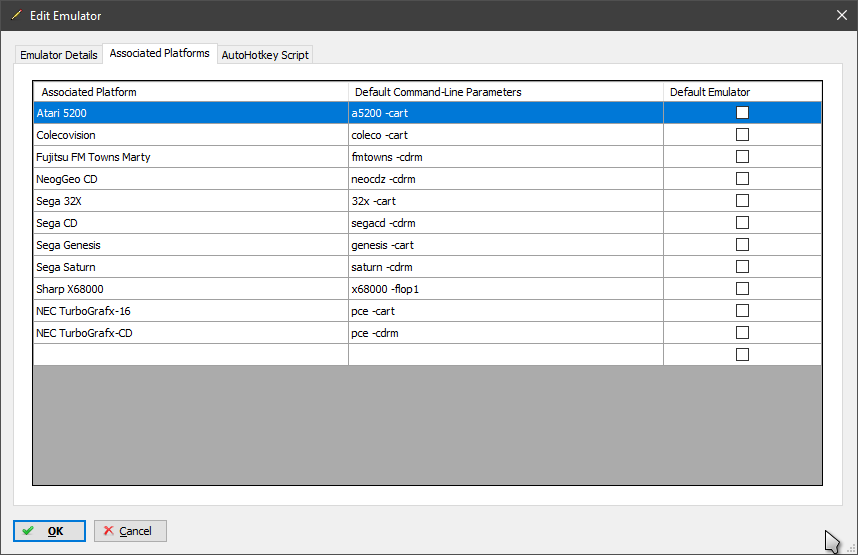Sort by Associated Platform column header
This screenshot has width=858, height=555.
click(x=190, y=92)
